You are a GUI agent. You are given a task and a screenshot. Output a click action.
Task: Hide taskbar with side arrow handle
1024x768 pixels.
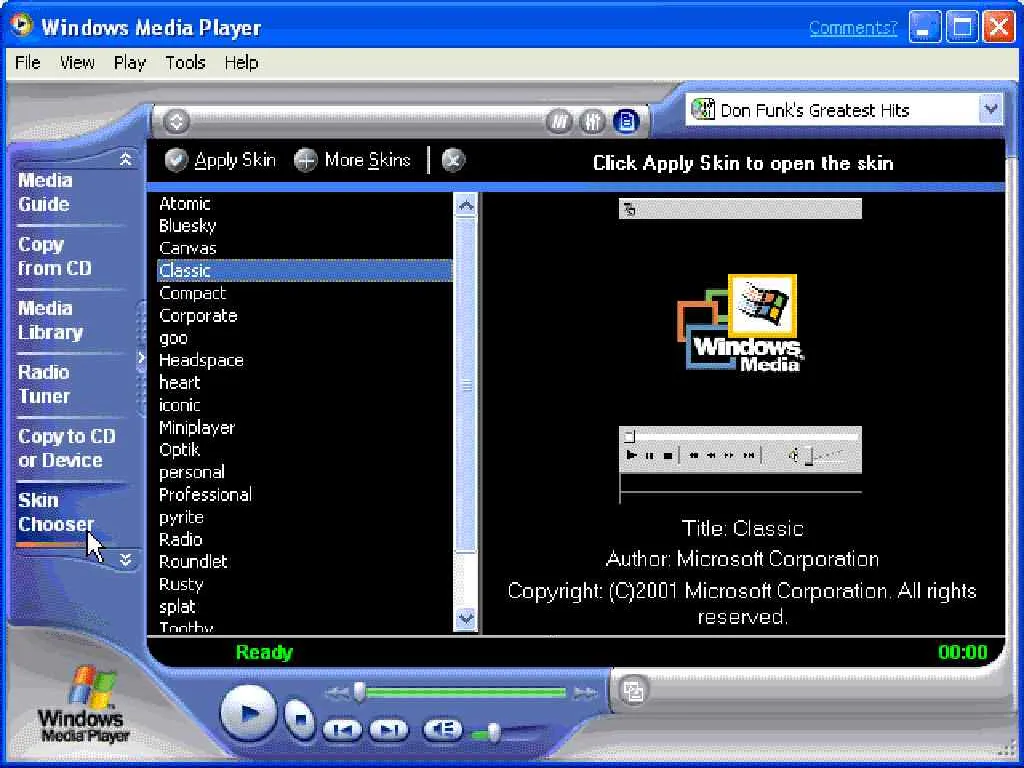tap(140, 357)
